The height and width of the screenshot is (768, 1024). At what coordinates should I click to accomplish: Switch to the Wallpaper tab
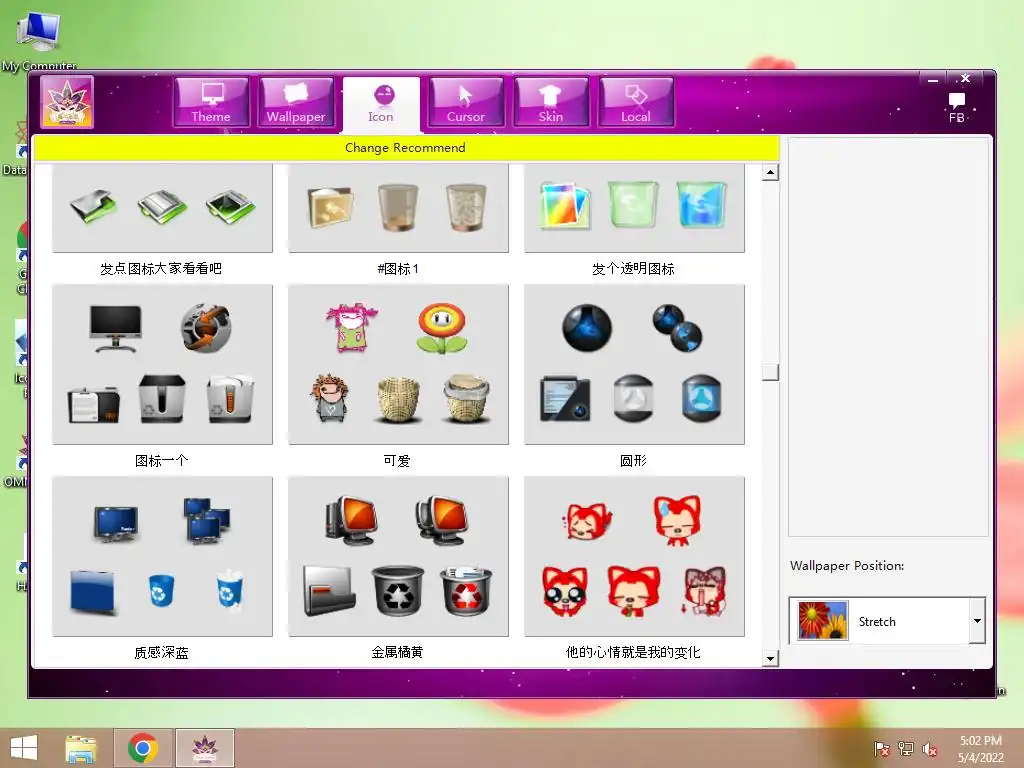tap(296, 102)
